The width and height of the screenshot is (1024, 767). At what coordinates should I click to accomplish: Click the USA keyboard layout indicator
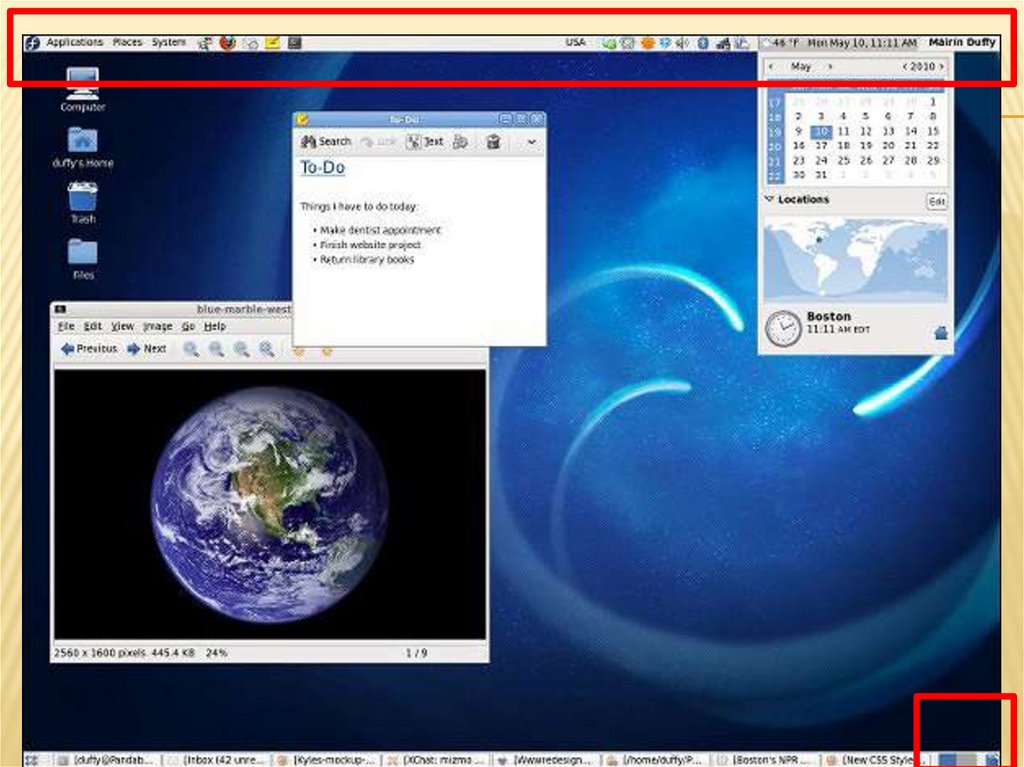[x=575, y=42]
